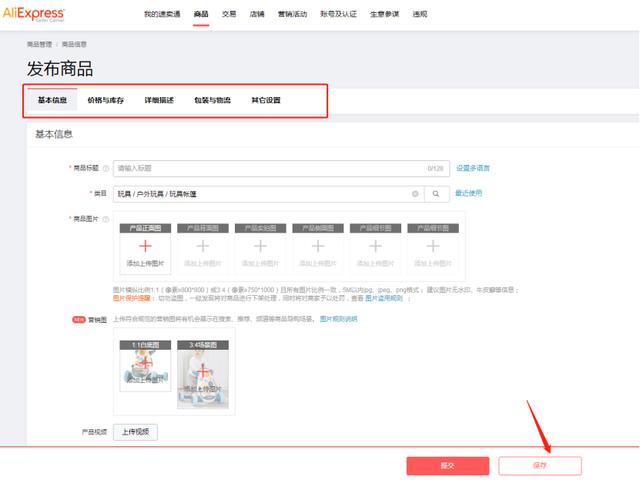Click the 3:4场景图 marketing image slot
Viewport: 640px width, 480px height.
tap(203, 374)
